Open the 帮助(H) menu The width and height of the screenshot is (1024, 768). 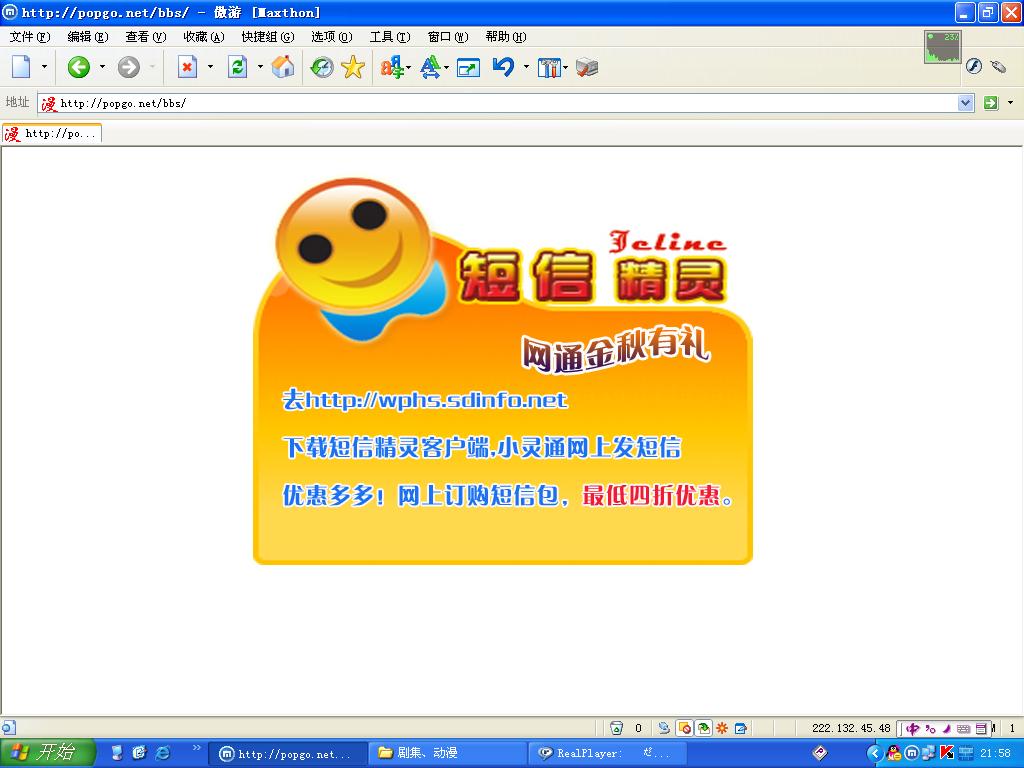(506, 37)
